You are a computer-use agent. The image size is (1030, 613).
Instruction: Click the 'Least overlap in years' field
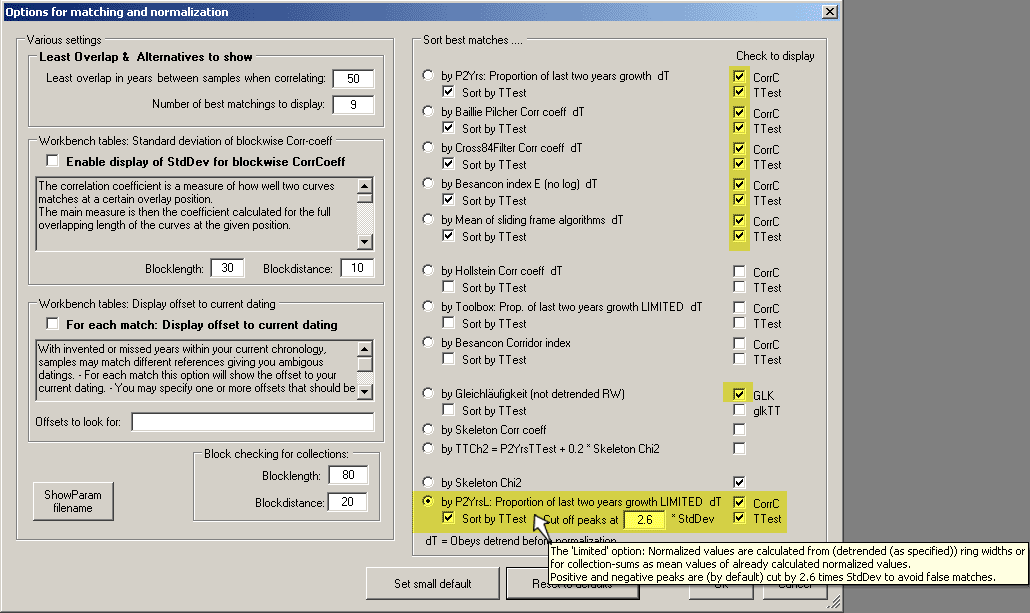pos(353,79)
